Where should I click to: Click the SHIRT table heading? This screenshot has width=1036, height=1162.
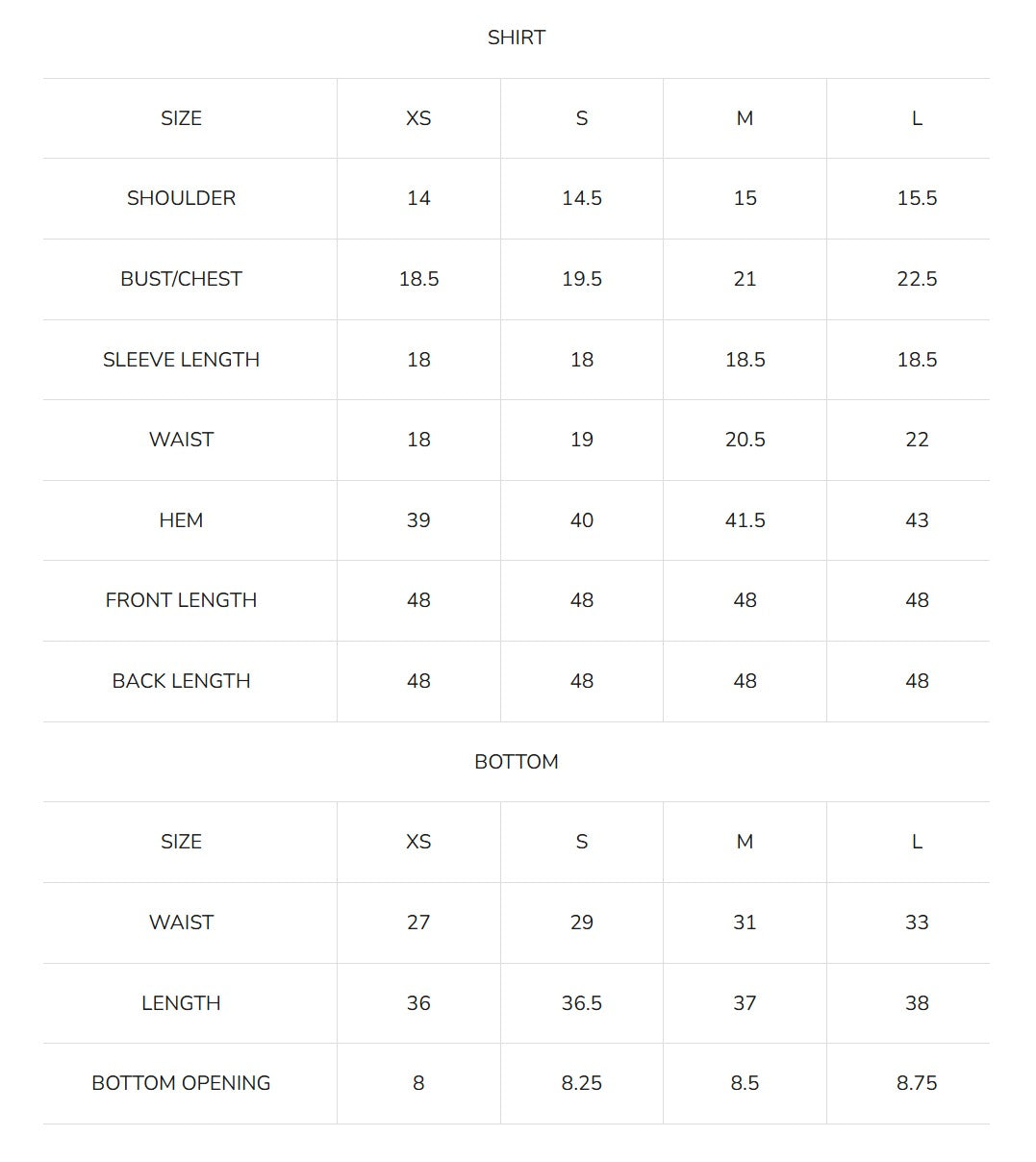pos(517,38)
